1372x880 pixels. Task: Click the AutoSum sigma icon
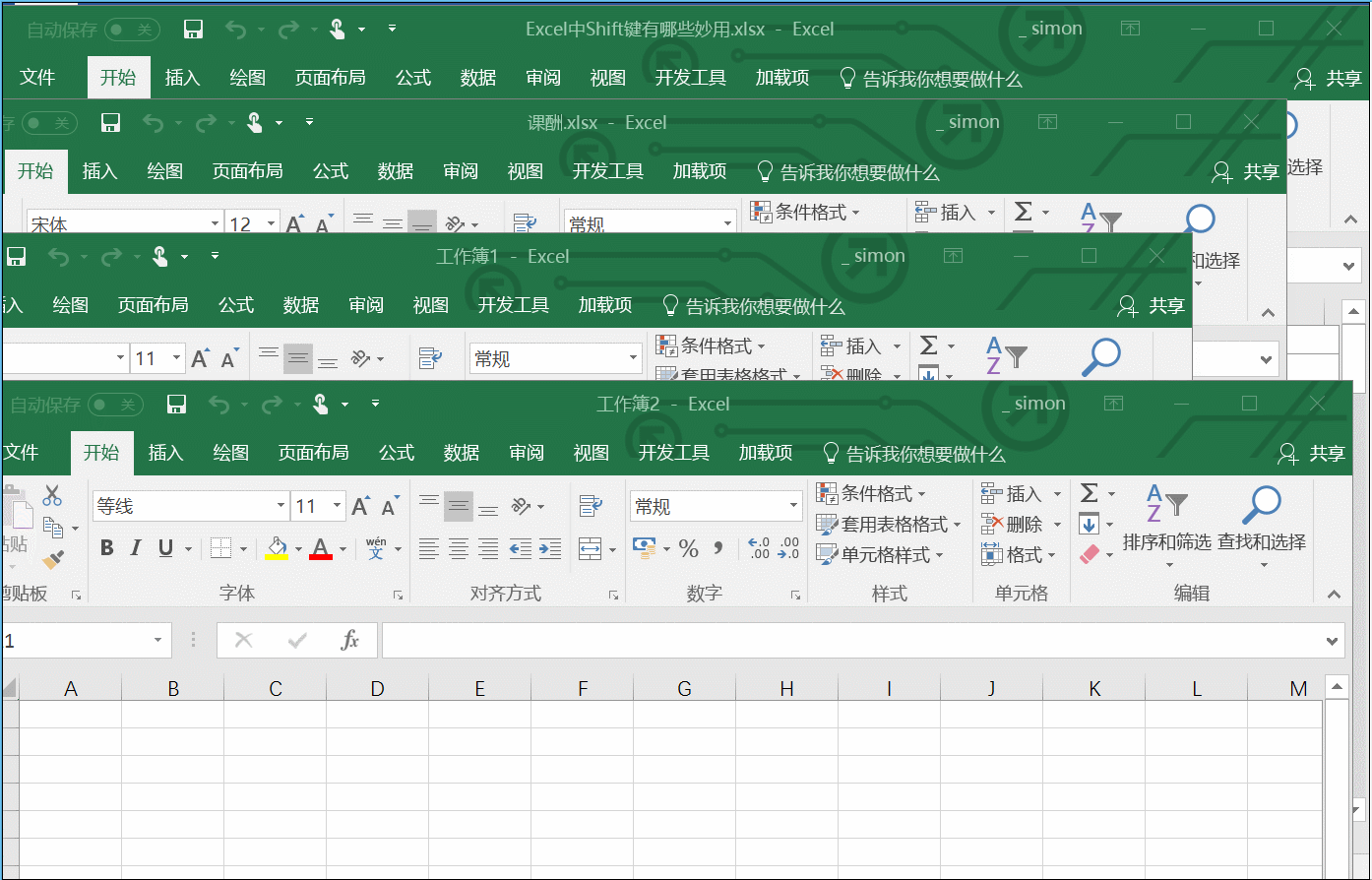click(x=1091, y=493)
